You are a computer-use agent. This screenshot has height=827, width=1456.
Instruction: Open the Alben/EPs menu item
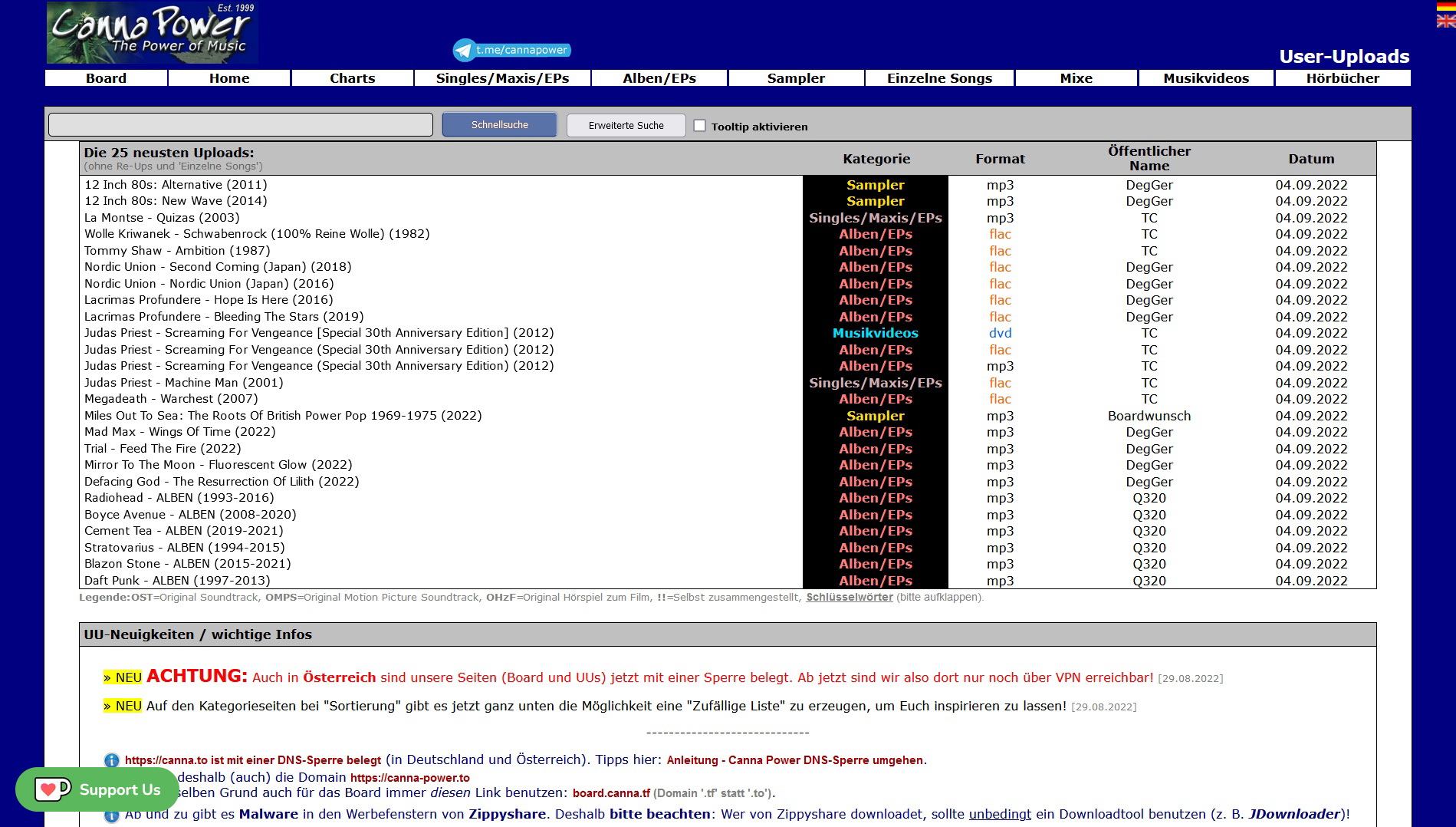click(x=659, y=78)
